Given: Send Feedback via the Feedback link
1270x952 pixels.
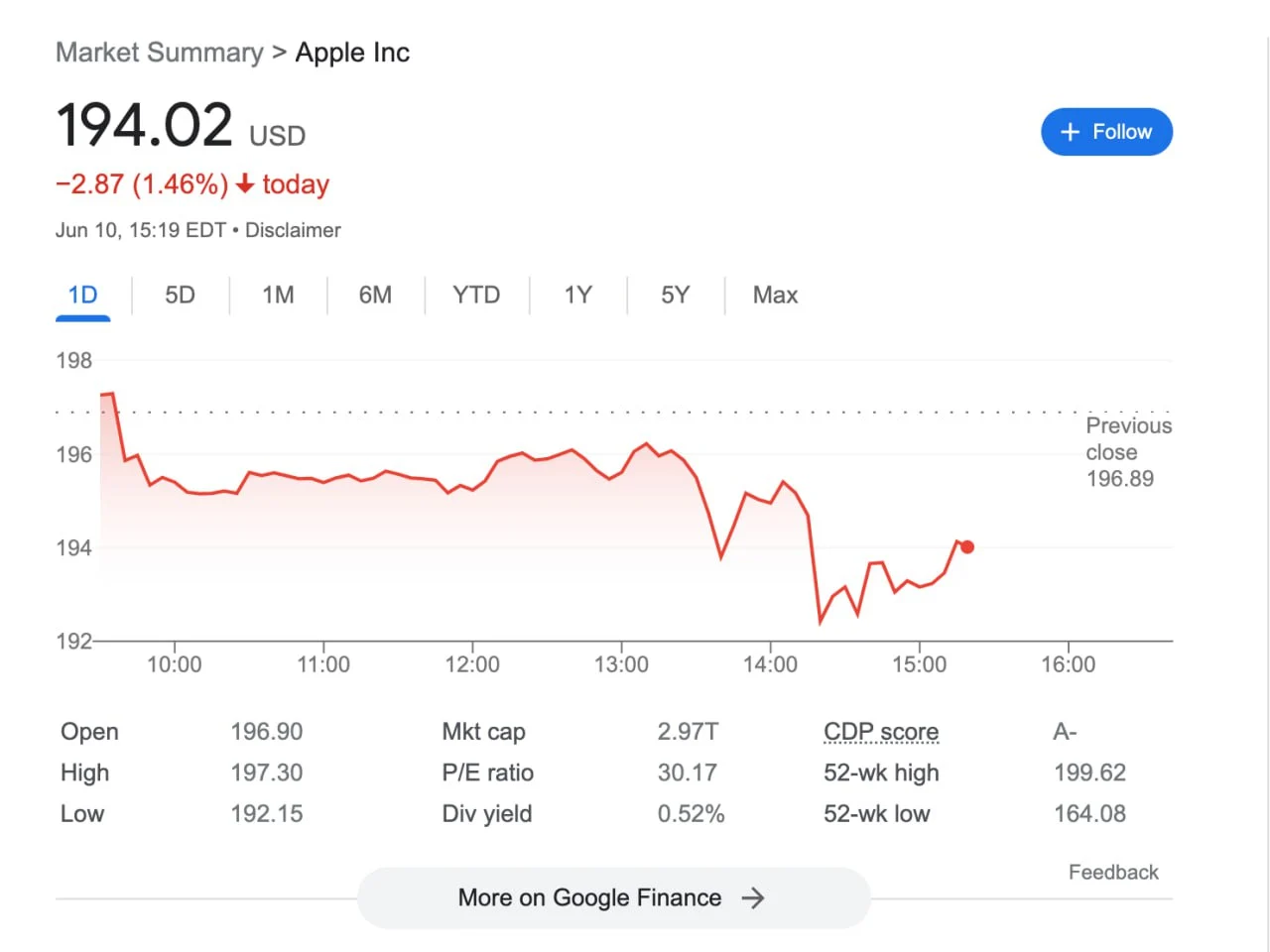Looking at the screenshot, I should click(x=1113, y=873).
